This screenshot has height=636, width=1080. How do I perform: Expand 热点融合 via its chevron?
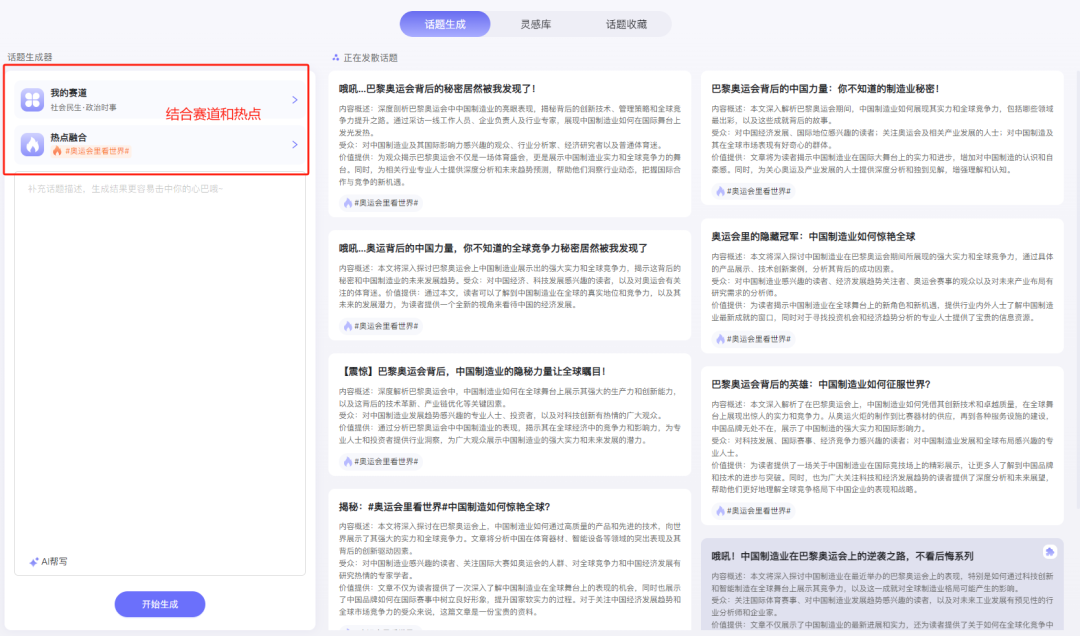pyautogui.click(x=294, y=144)
